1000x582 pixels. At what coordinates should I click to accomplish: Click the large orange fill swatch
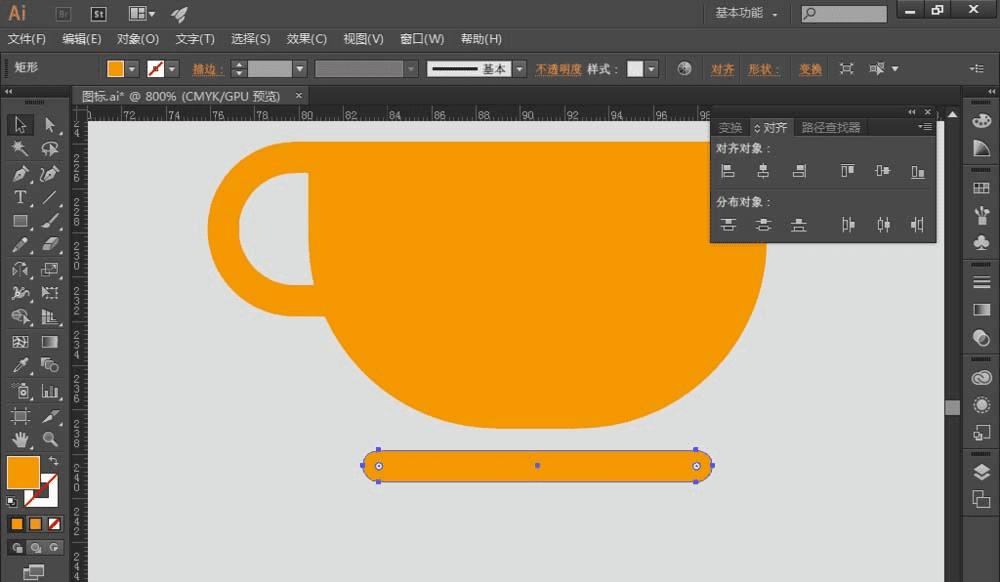23,472
